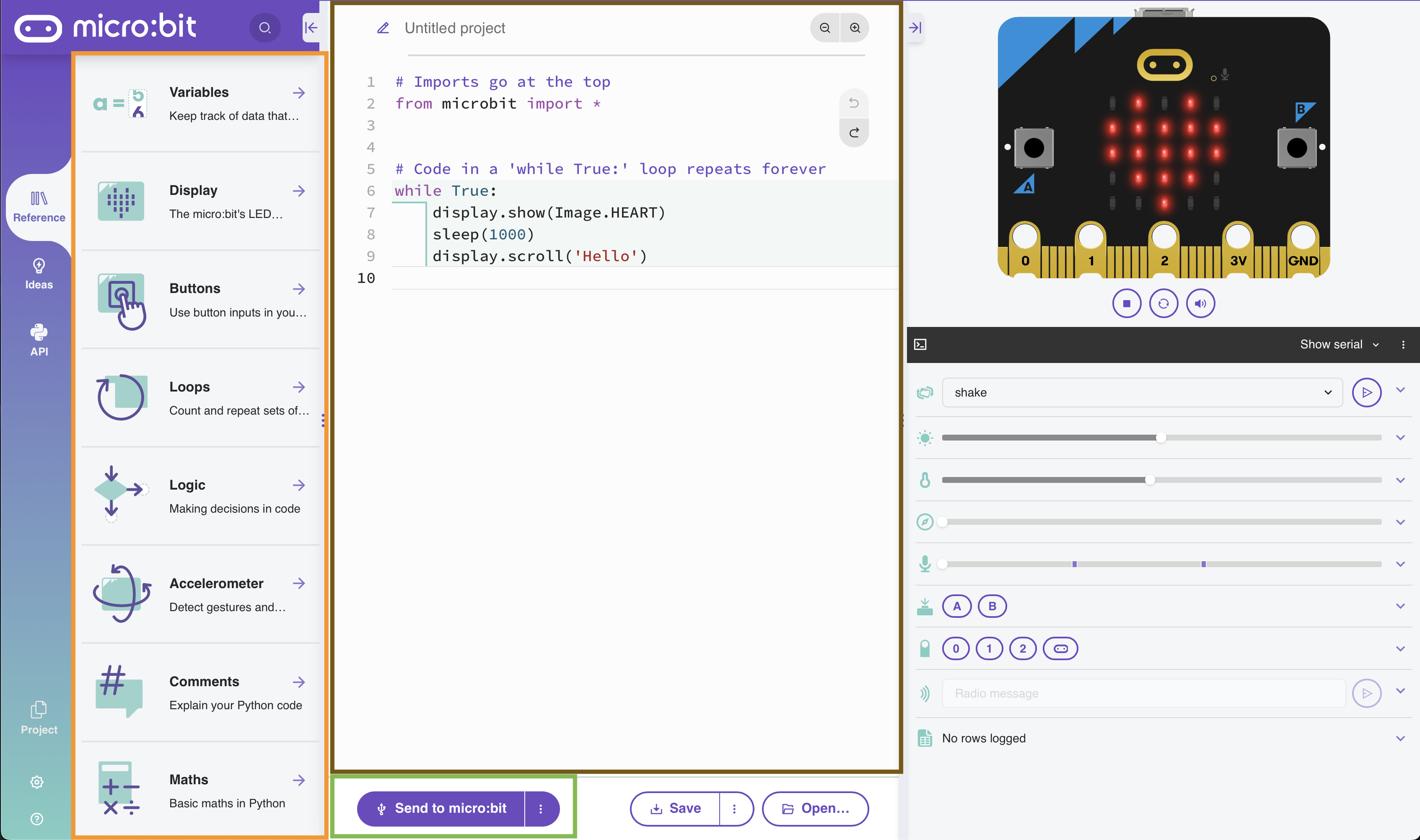1420x840 pixels.
Task: Open the API tab in the sidebar
Action: coord(39,340)
